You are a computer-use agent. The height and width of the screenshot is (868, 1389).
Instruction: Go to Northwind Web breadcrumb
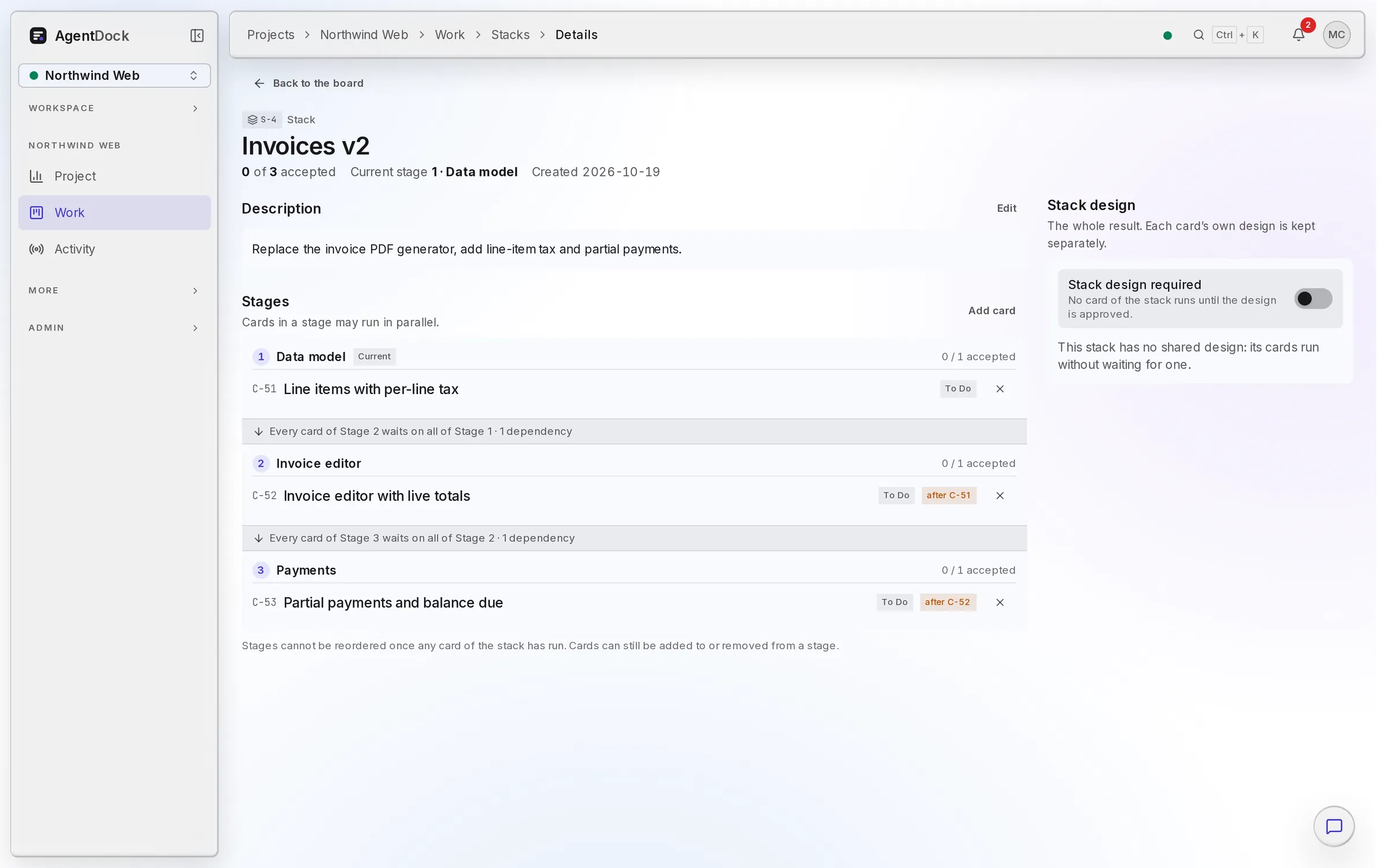coord(364,35)
